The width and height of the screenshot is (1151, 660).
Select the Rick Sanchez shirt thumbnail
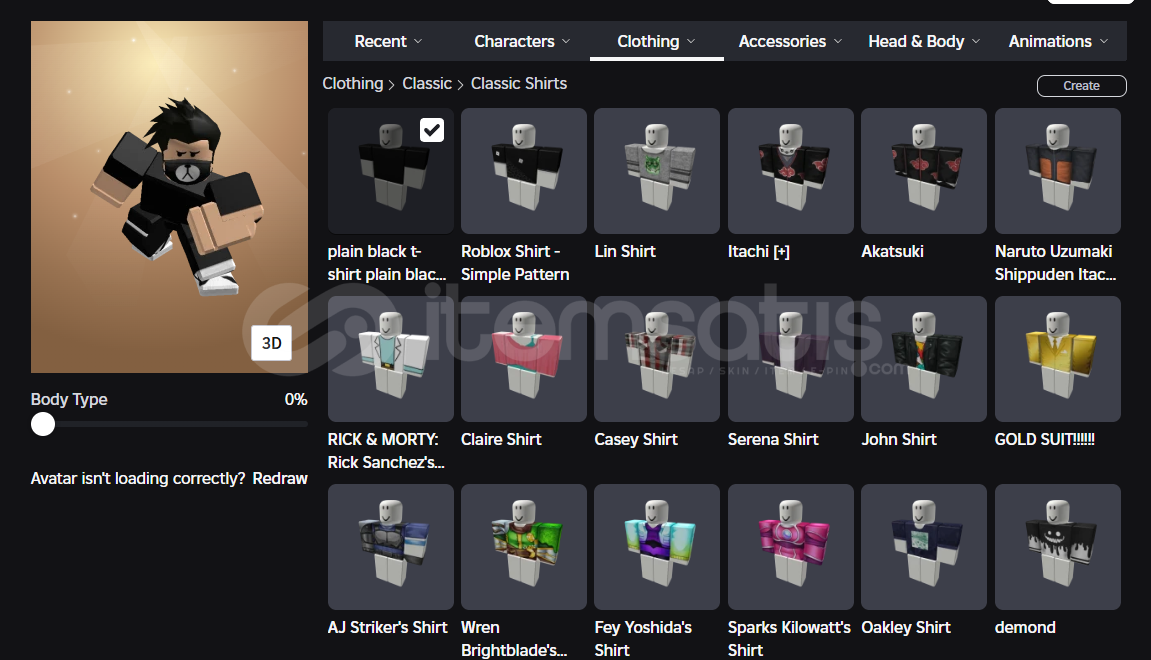[x=391, y=359]
